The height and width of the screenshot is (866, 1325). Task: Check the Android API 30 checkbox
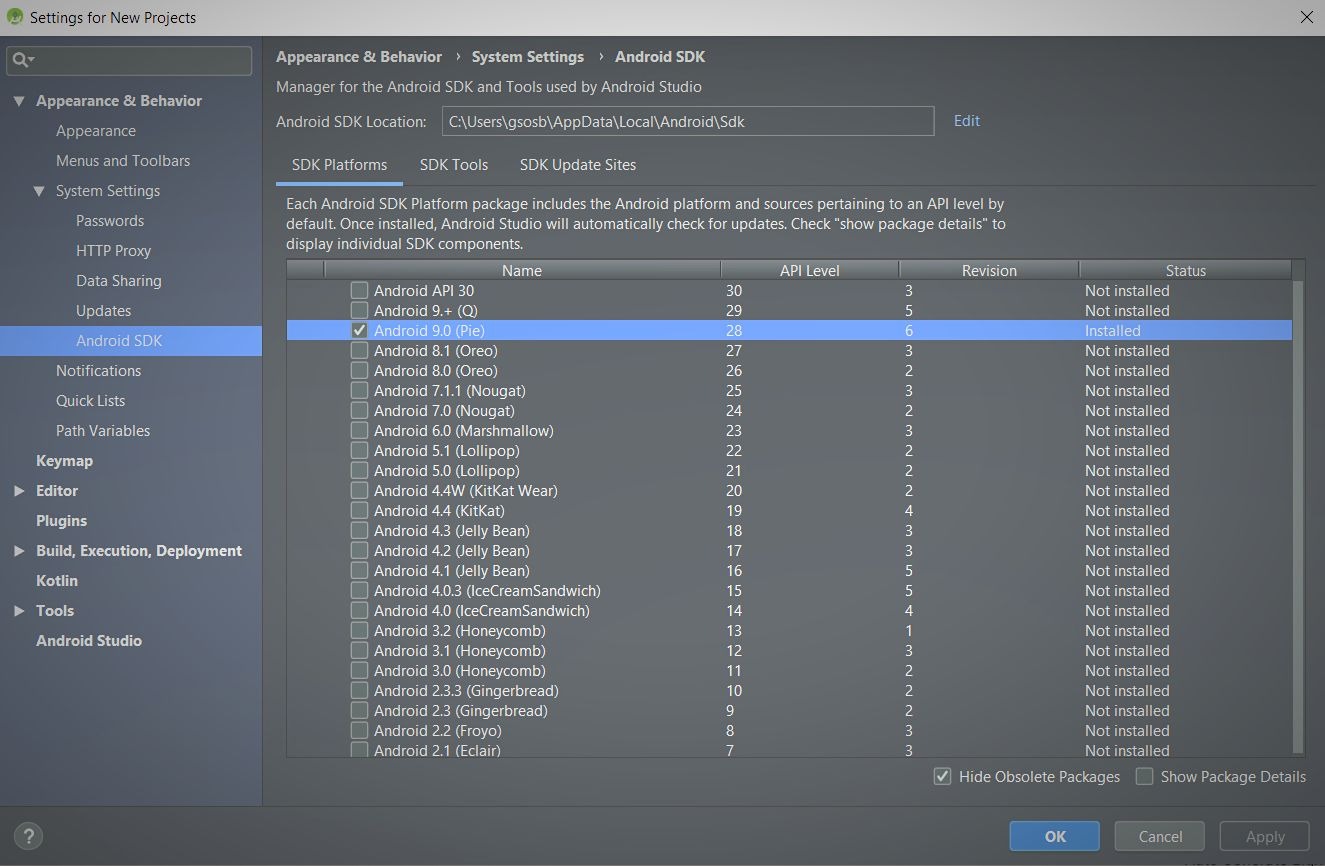click(x=359, y=290)
